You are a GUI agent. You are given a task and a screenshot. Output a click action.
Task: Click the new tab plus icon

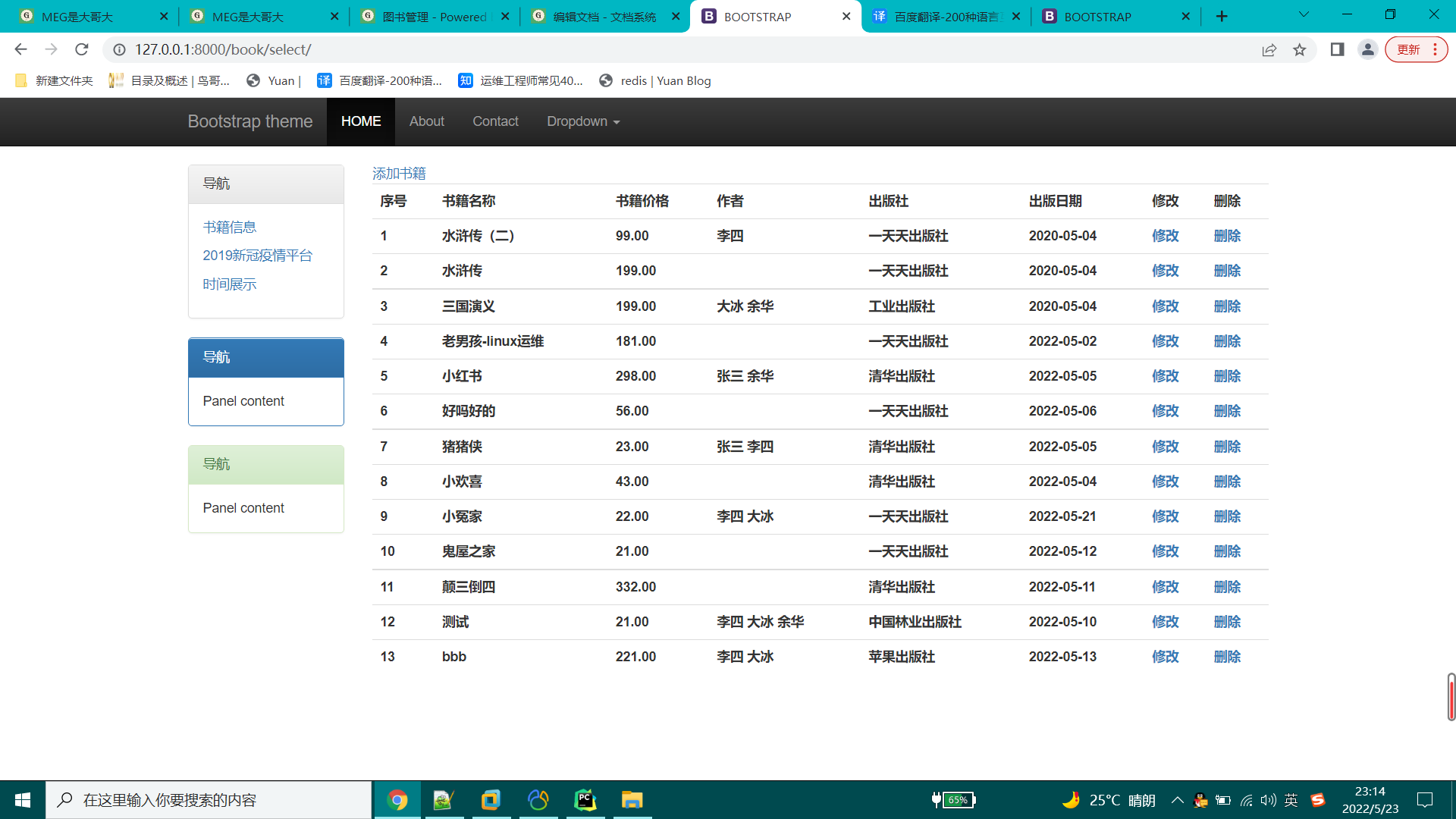click(1222, 16)
